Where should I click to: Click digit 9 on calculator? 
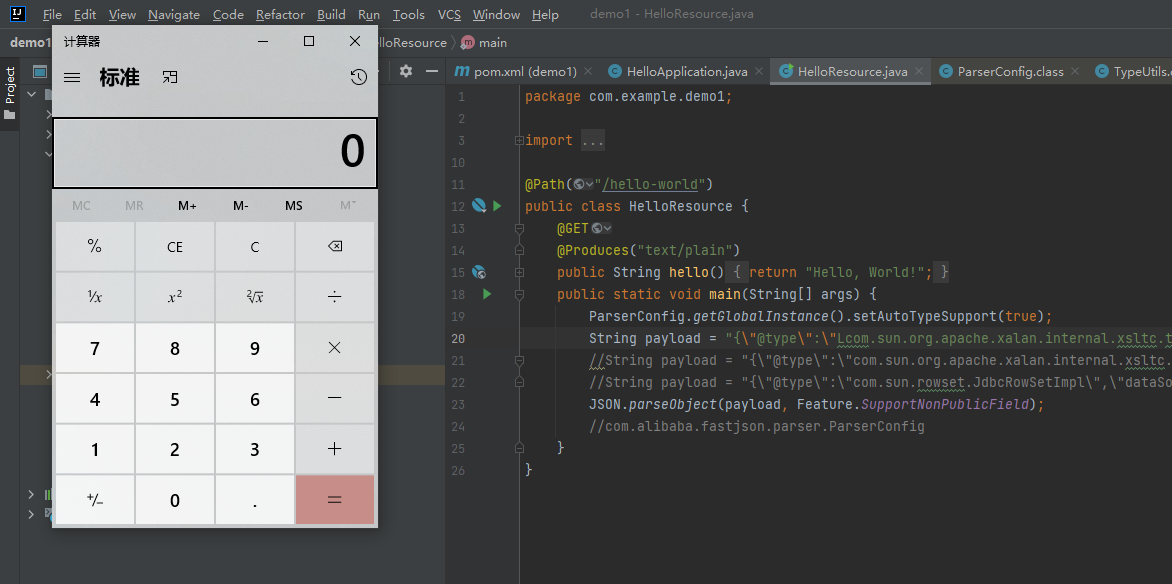(255, 348)
